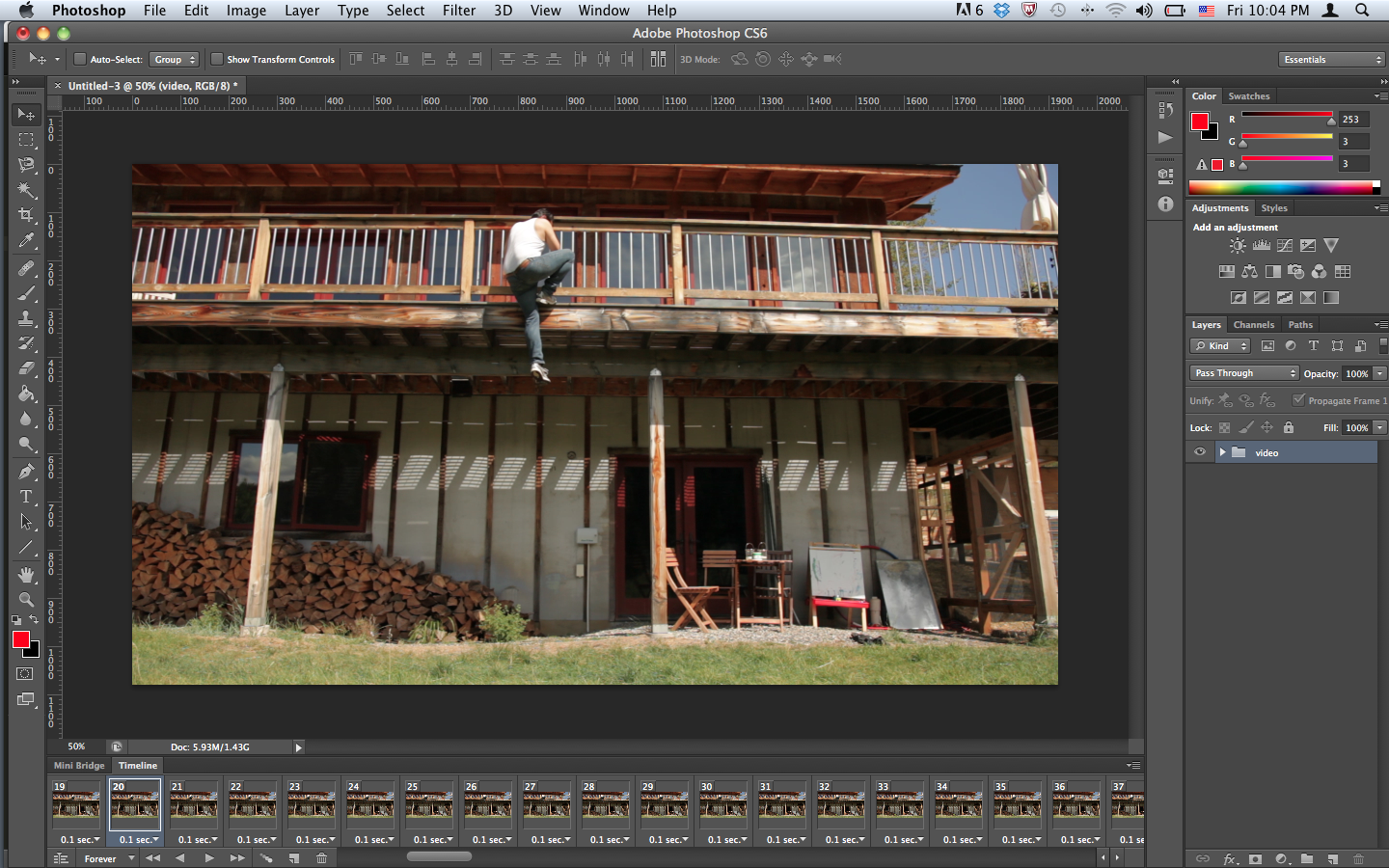Open the Pass Through blend mode dropdown
Image resolution: width=1389 pixels, height=868 pixels.
pos(1244,373)
